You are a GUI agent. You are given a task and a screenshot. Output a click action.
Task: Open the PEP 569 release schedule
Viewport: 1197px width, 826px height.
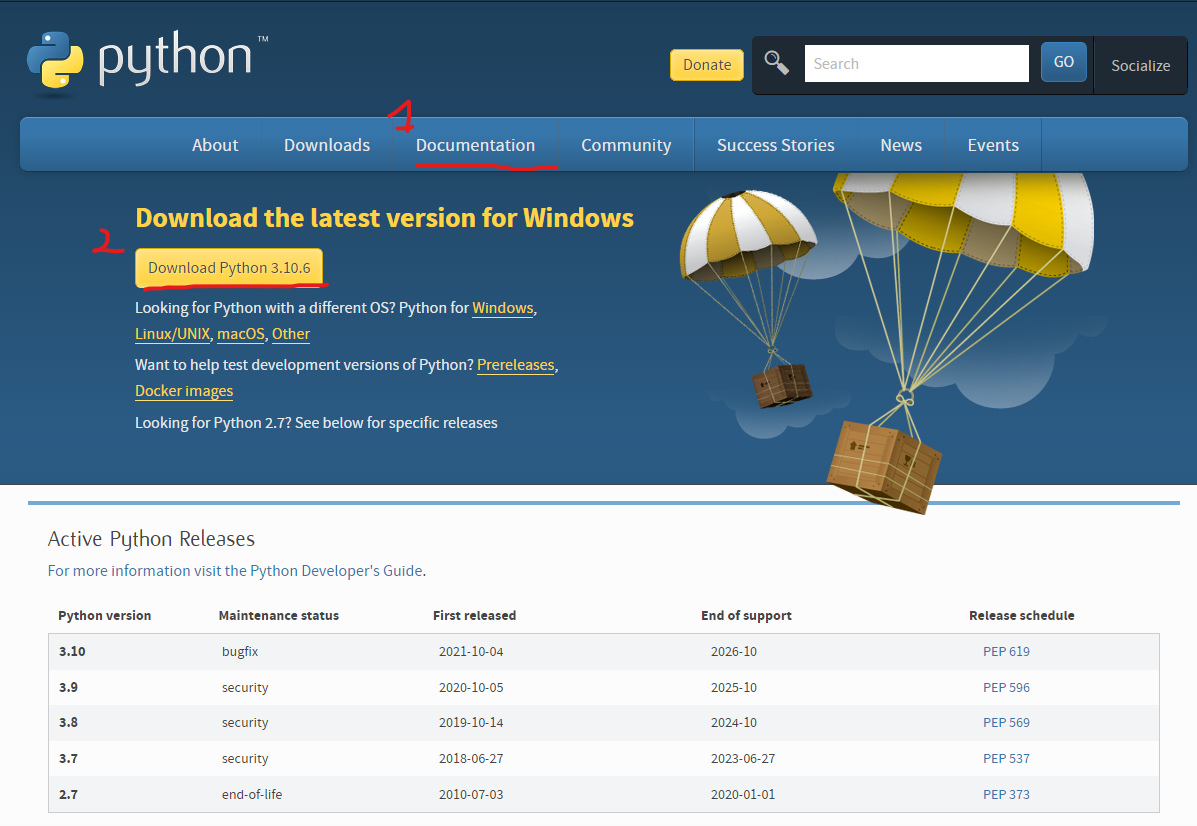(1006, 722)
